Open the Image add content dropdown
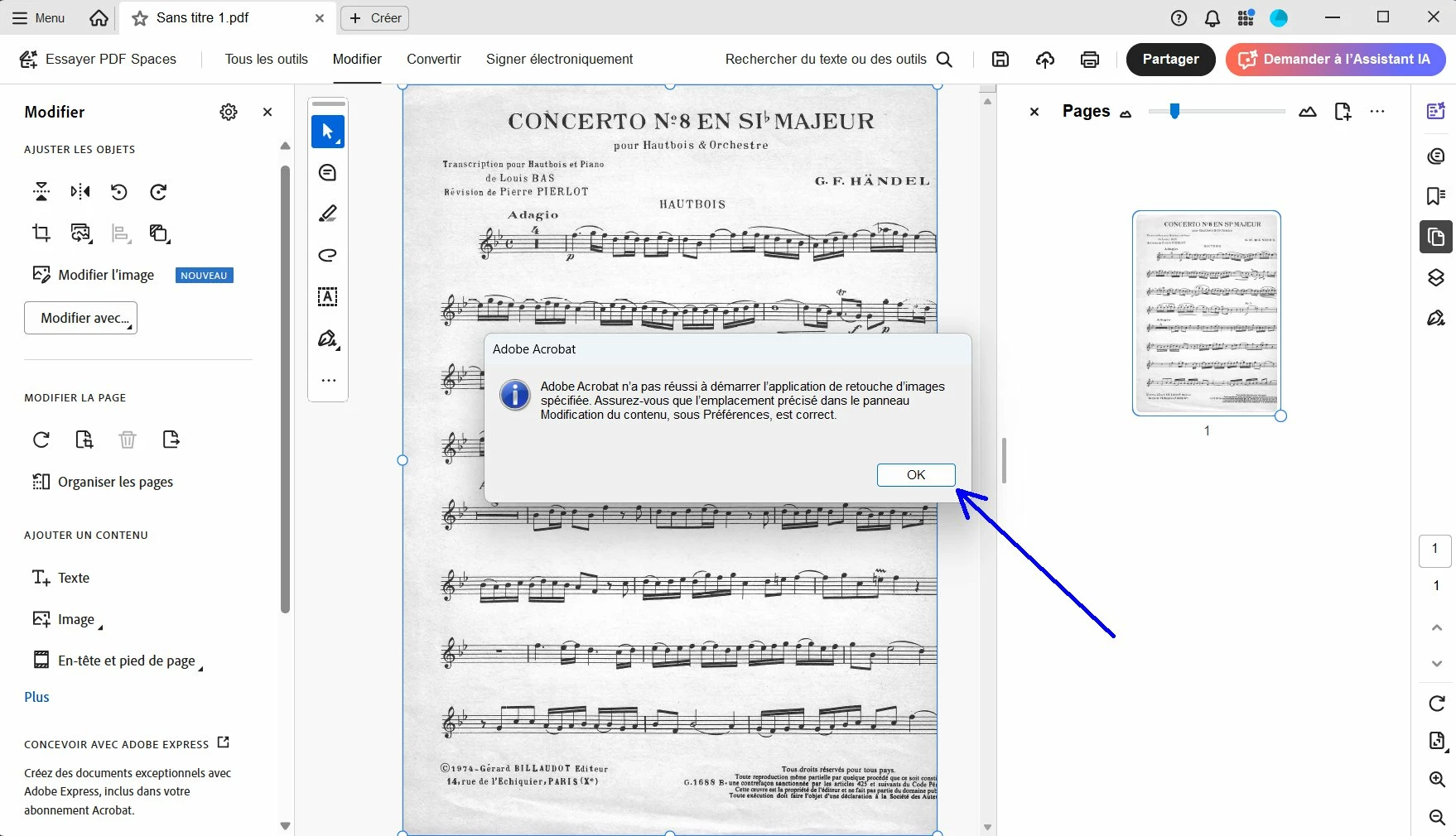Image resolution: width=1456 pixels, height=836 pixels. pyautogui.click(x=67, y=619)
